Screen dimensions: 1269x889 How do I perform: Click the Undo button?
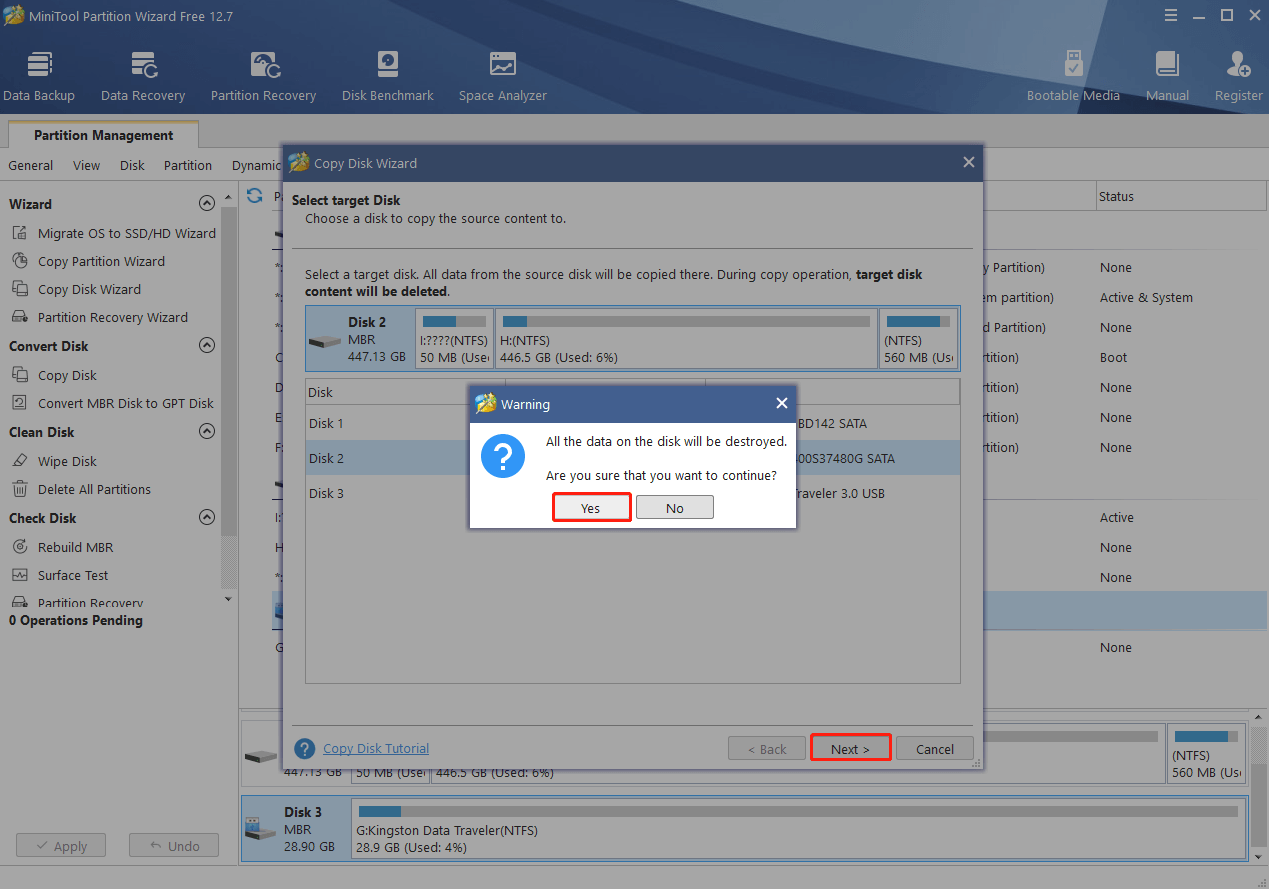point(173,845)
